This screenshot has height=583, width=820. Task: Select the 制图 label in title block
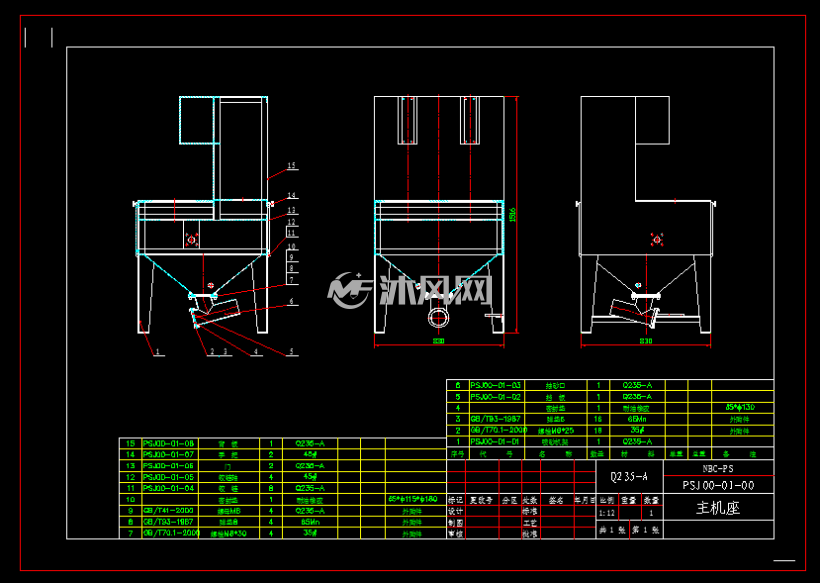tap(455, 522)
